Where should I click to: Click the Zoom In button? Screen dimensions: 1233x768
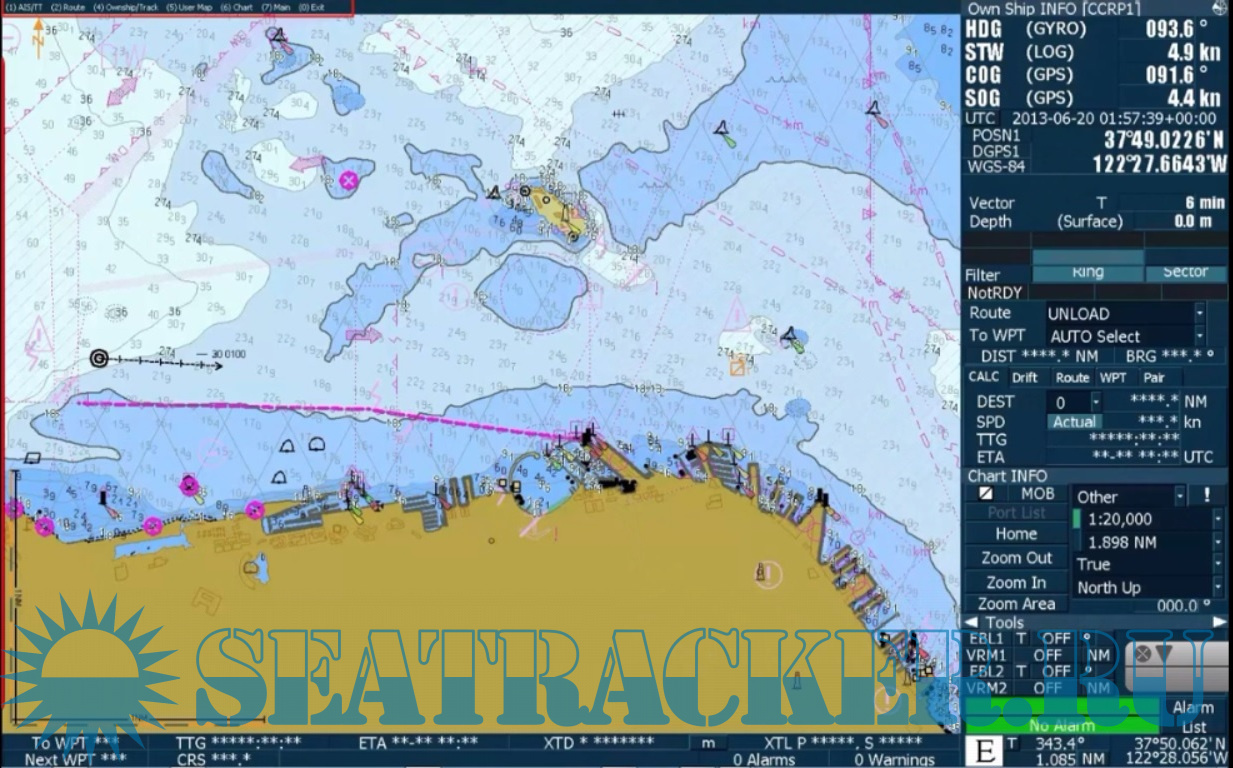1015,582
